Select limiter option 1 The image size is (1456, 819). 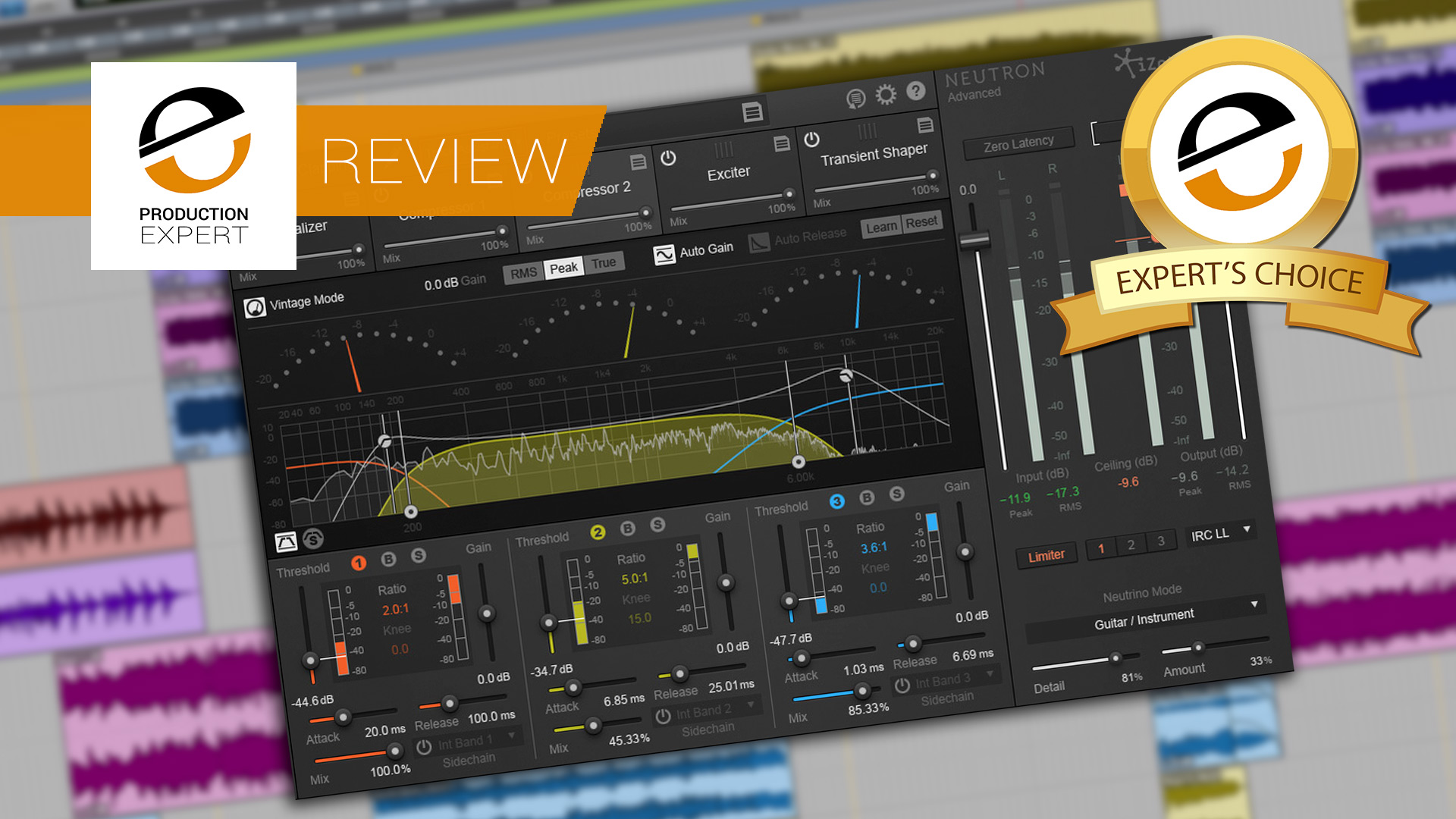(1101, 548)
